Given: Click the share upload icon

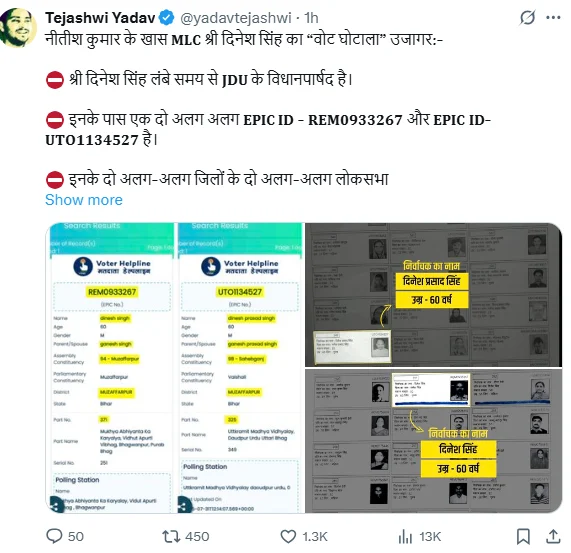Looking at the screenshot, I should 553,536.
